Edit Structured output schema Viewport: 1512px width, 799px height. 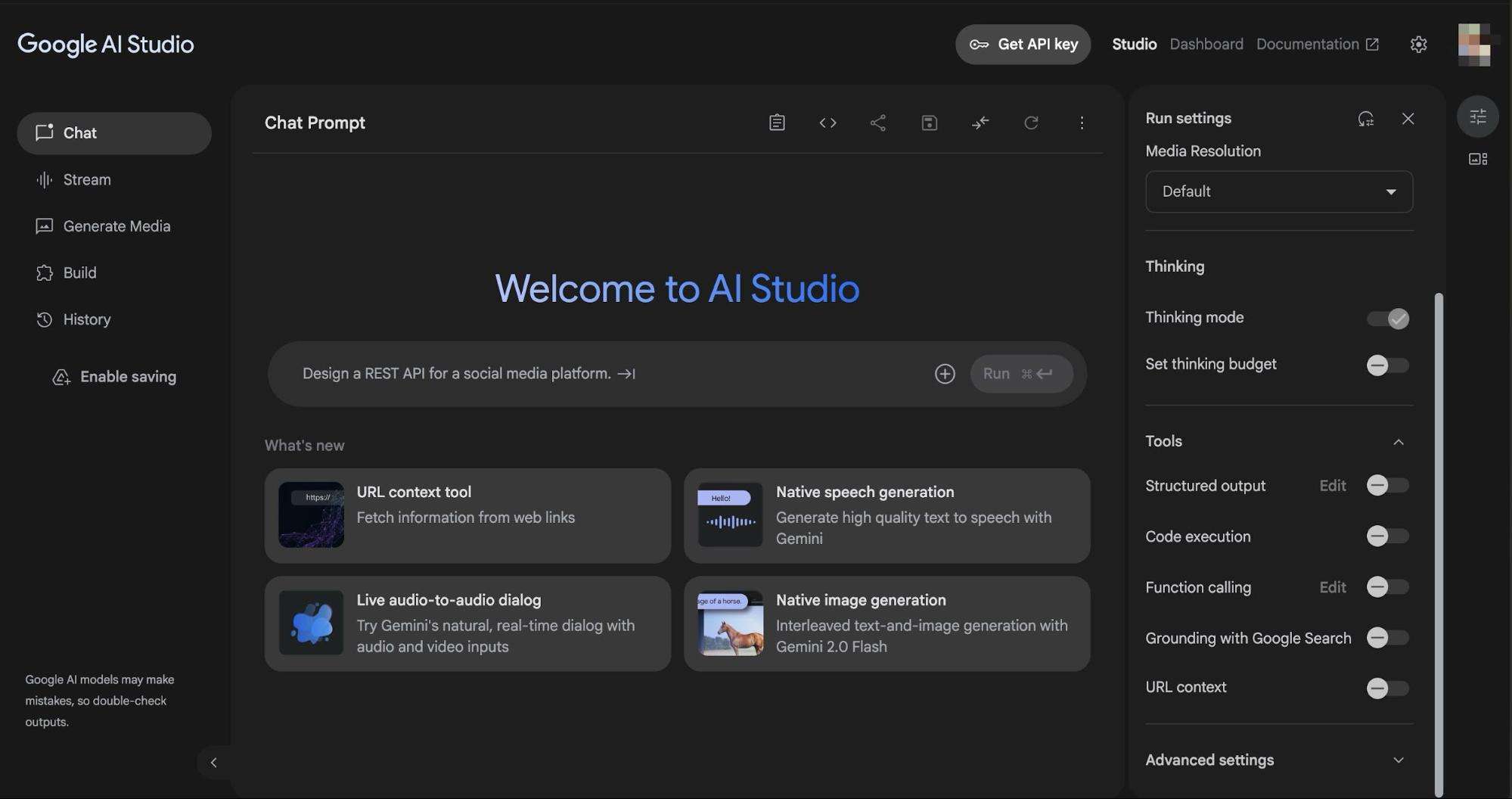(x=1333, y=486)
